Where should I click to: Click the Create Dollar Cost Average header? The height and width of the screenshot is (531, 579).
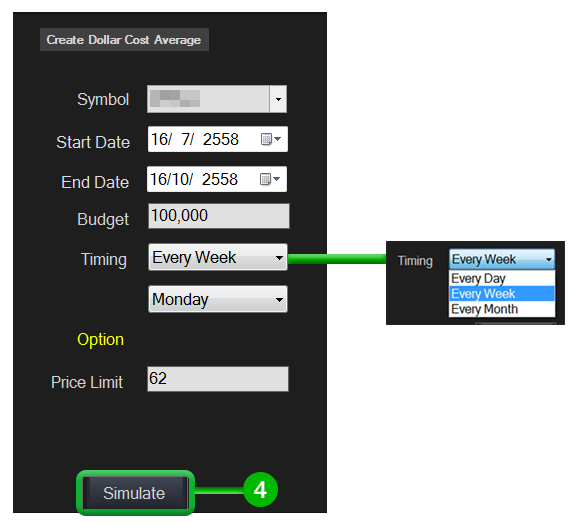(124, 40)
